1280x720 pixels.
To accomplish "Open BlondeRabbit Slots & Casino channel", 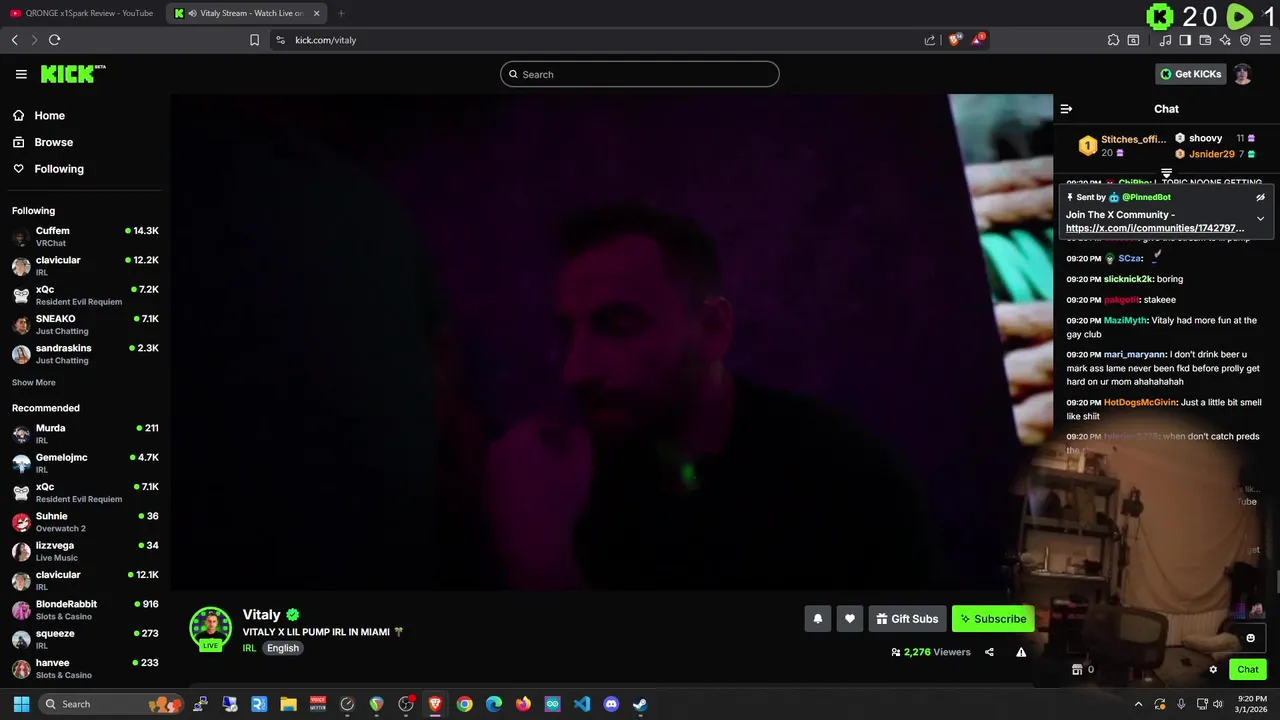I will click(84, 610).
